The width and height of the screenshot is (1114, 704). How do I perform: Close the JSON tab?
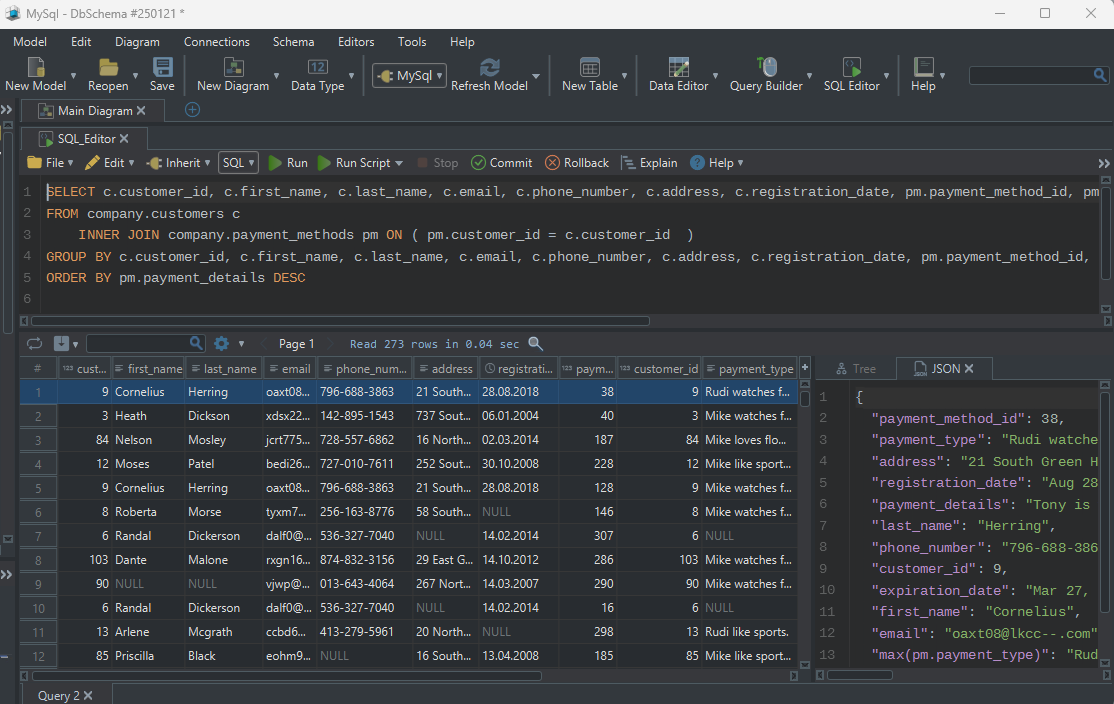(x=969, y=368)
